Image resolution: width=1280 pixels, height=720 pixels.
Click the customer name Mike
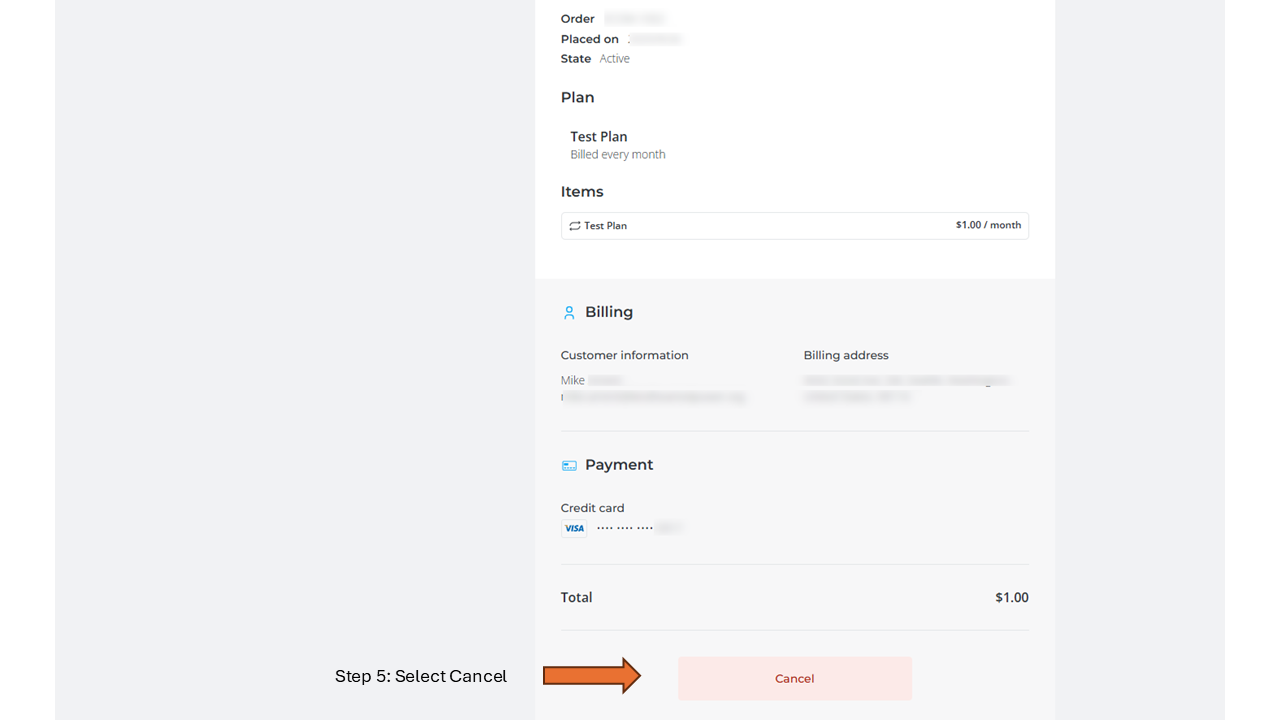573,380
